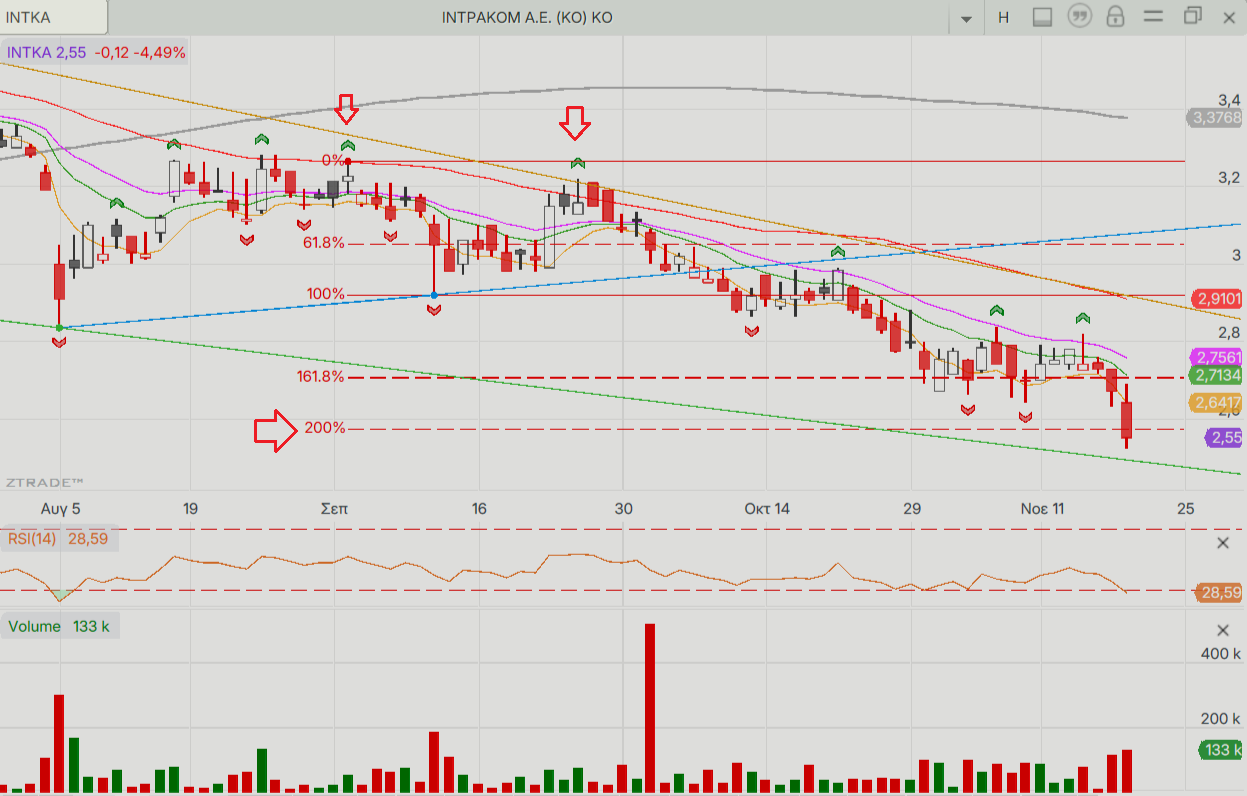Click the Αυγ 5 date label
Viewport: 1247px width, 796px height.
[61, 508]
